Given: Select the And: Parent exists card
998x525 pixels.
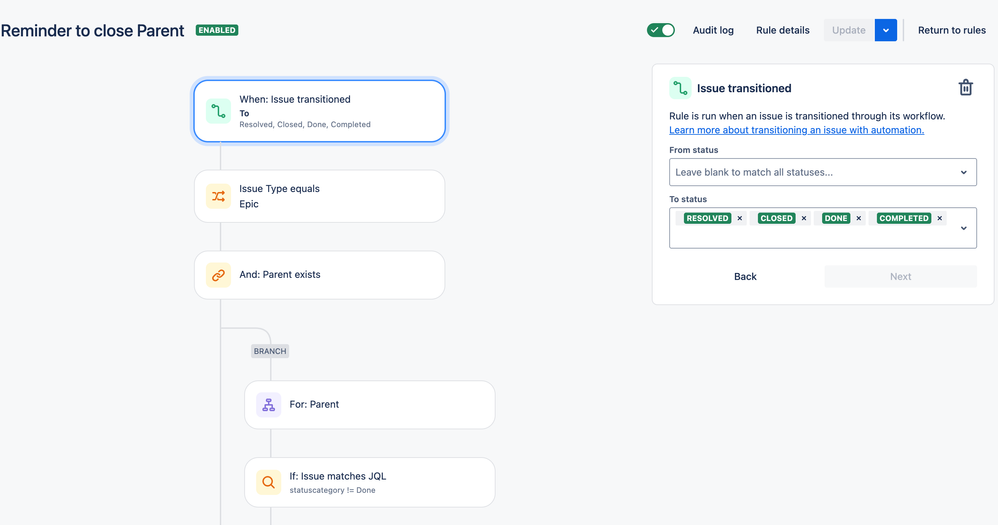Looking at the screenshot, I should click(x=320, y=275).
